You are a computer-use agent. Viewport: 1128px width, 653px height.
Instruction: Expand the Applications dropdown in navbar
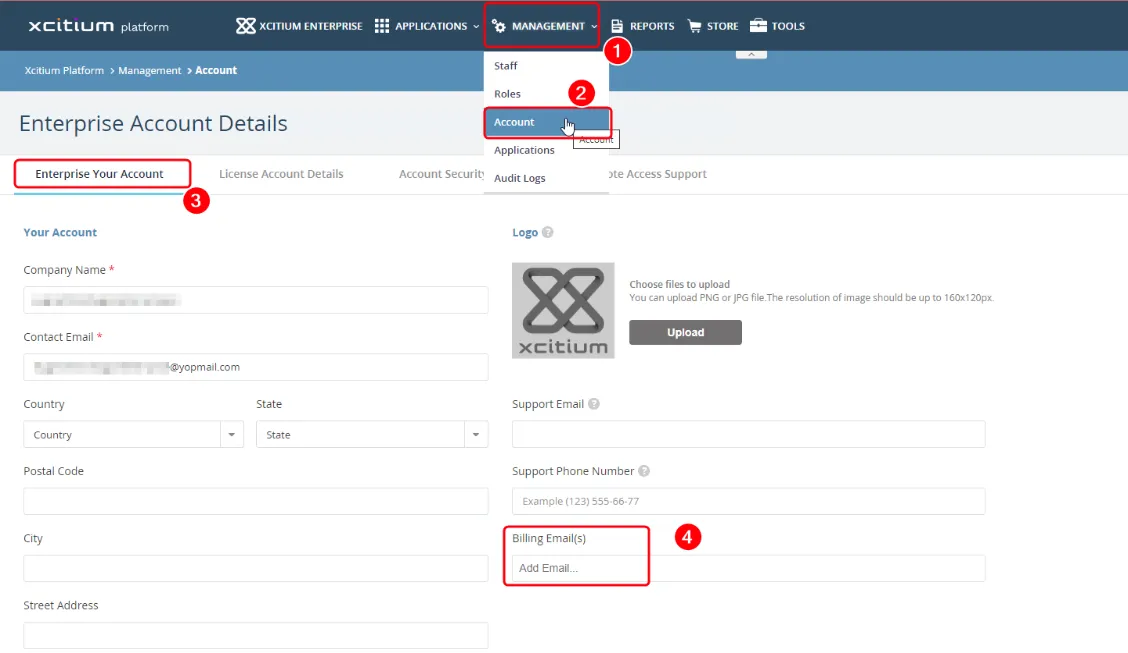427,26
